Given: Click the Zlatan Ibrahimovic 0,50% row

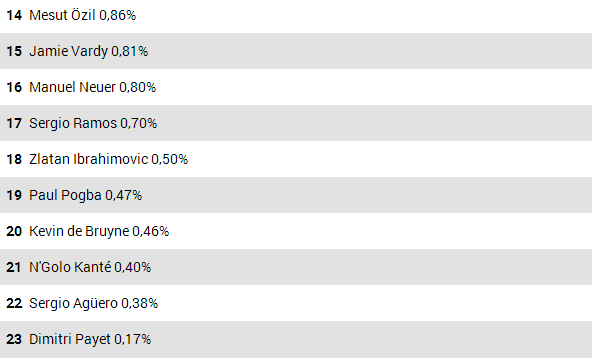Looking at the screenshot, I should pos(296,159).
